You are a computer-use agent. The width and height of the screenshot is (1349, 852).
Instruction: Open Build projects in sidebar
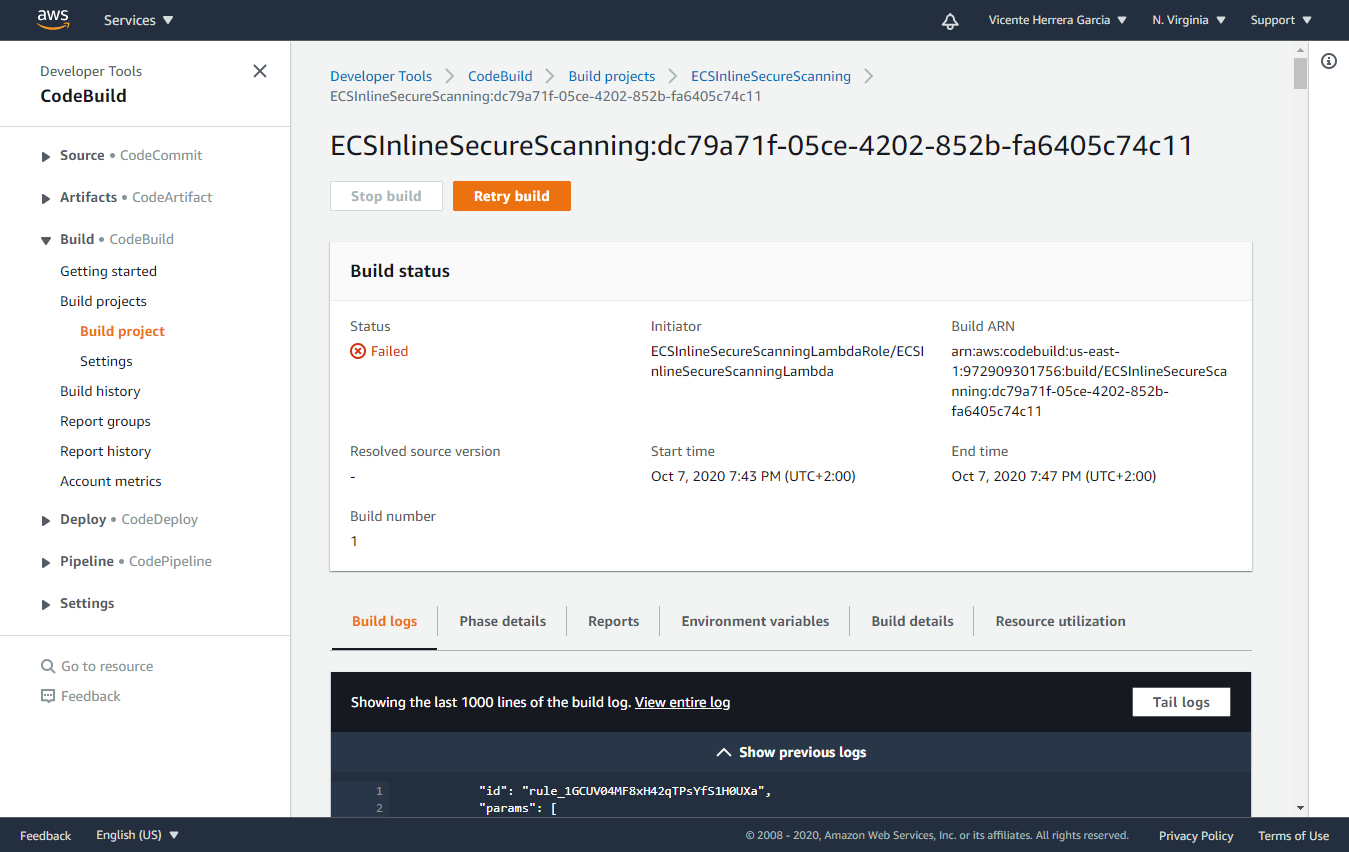(103, 301)
